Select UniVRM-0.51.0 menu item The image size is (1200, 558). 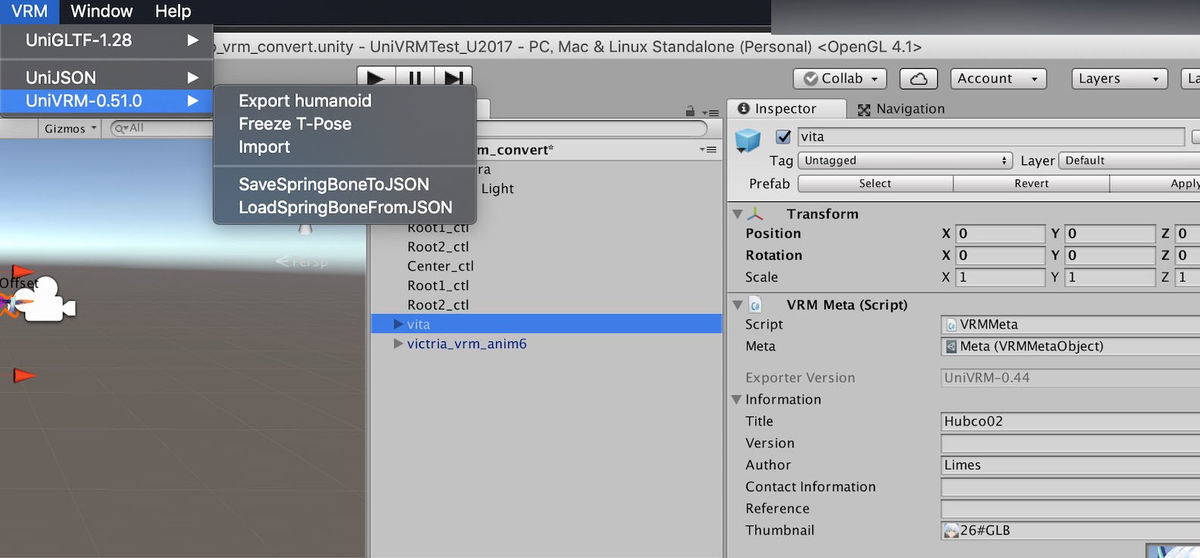[107, 100]
